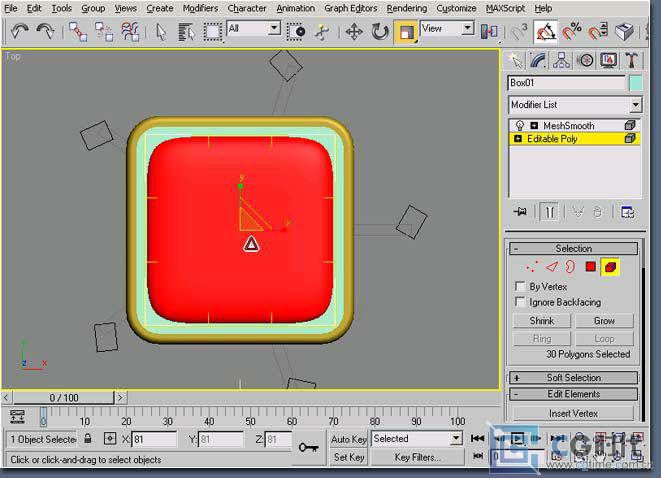Select the Select and Link tool

[x=78, y=32]
